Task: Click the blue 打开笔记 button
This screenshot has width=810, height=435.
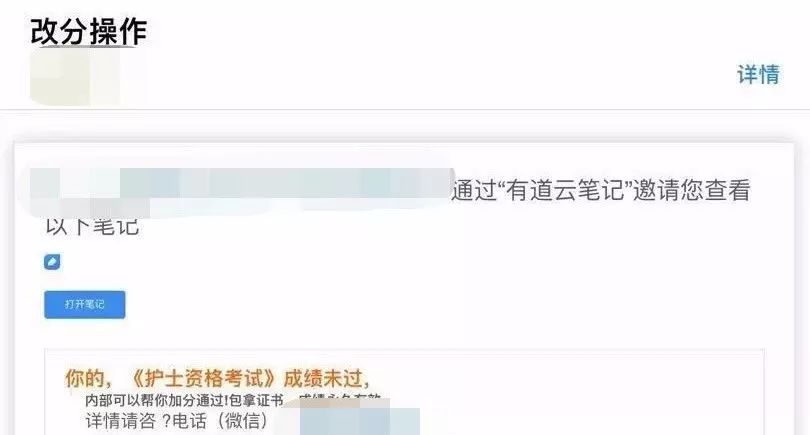Action: tap(85, 304)
